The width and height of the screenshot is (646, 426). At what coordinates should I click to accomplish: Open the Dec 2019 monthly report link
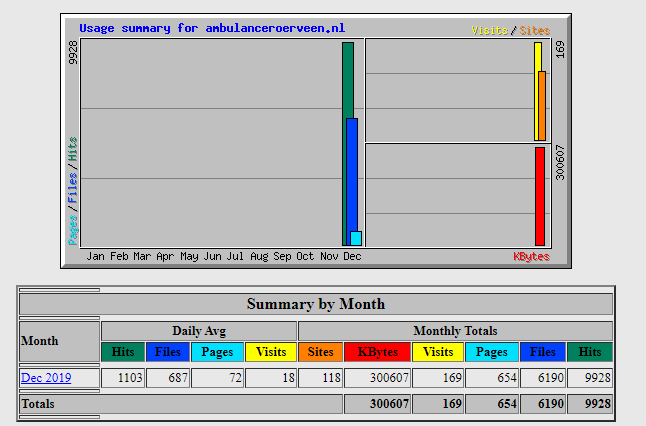[46, 378]
